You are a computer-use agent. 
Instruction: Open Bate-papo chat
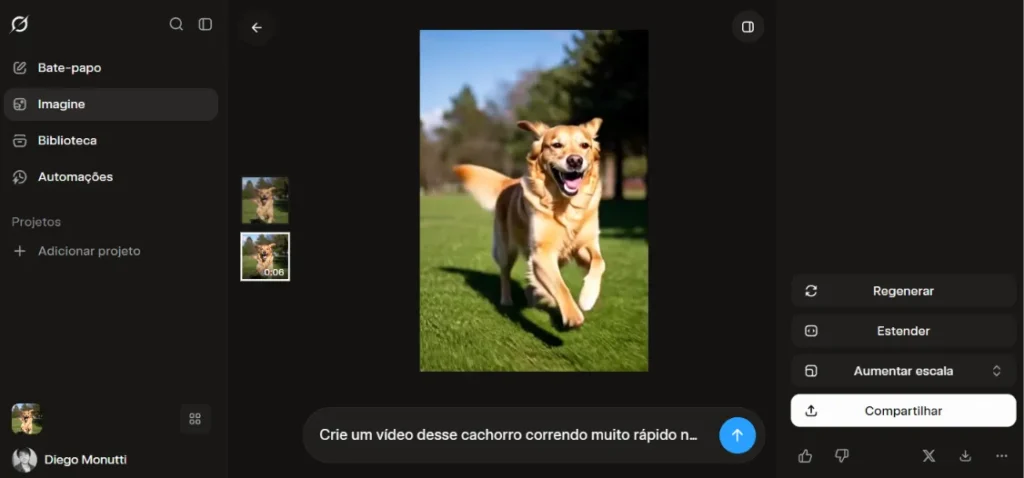point(111,68)
